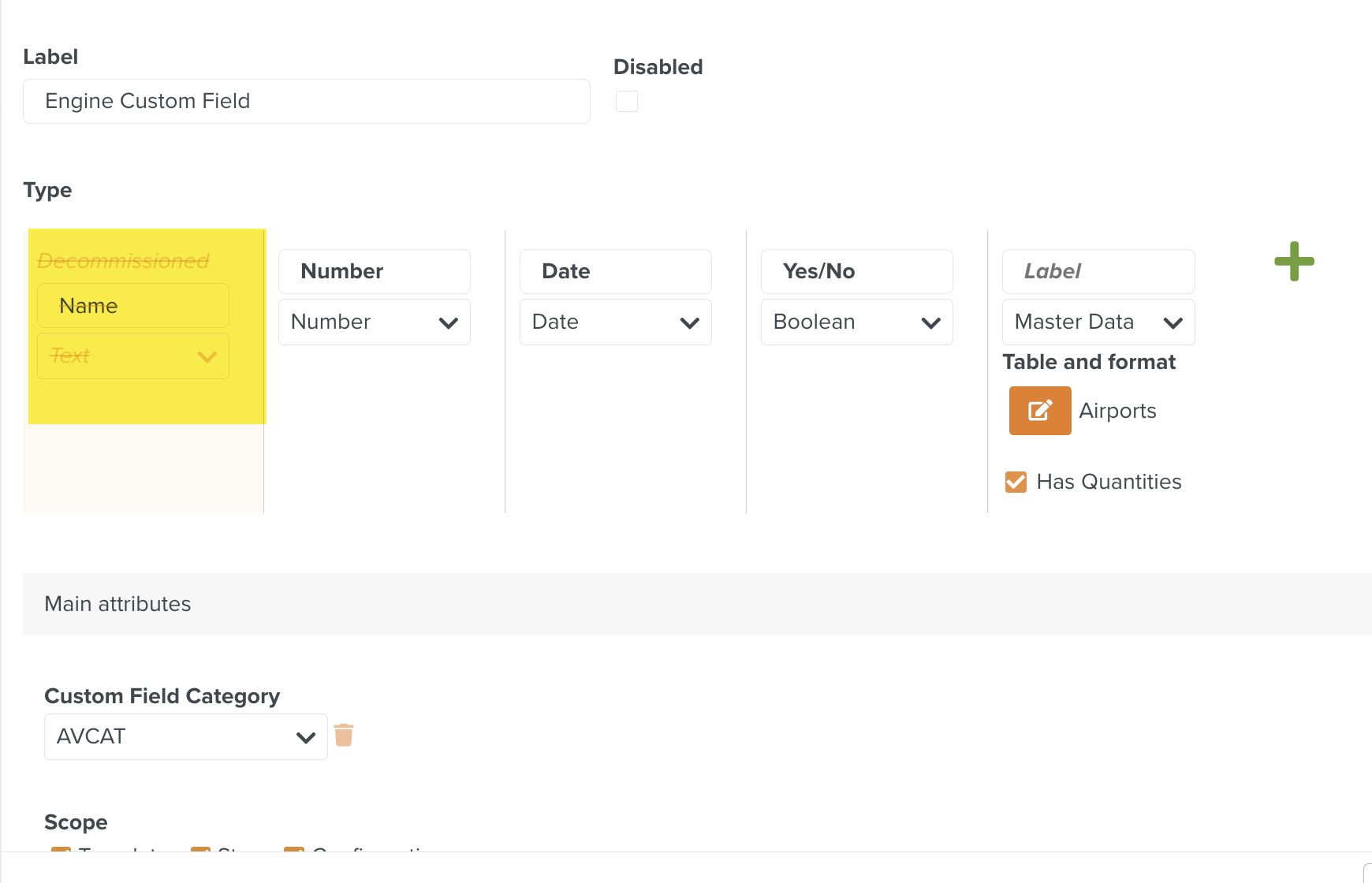Click the empty Label placeholder field

pyautogui.click(x=1098, y=272)
